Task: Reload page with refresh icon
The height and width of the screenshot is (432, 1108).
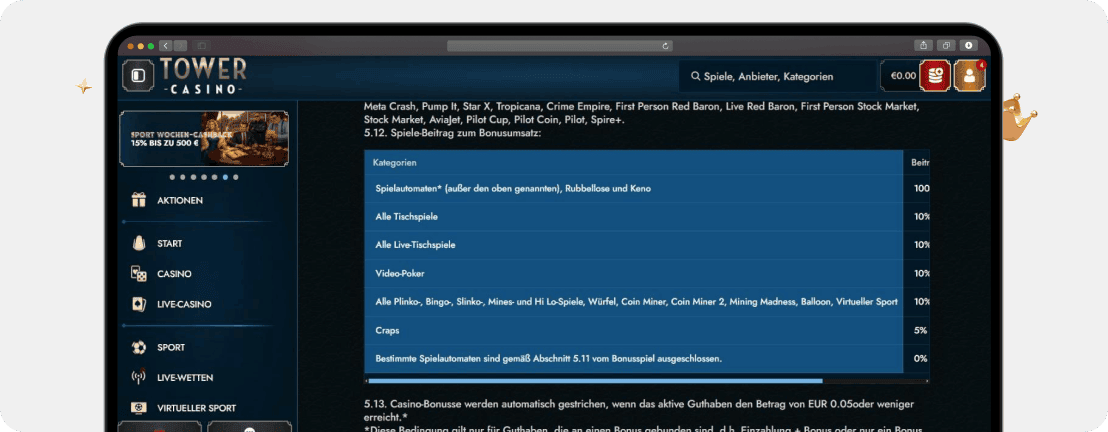Action: coord(665,45)
